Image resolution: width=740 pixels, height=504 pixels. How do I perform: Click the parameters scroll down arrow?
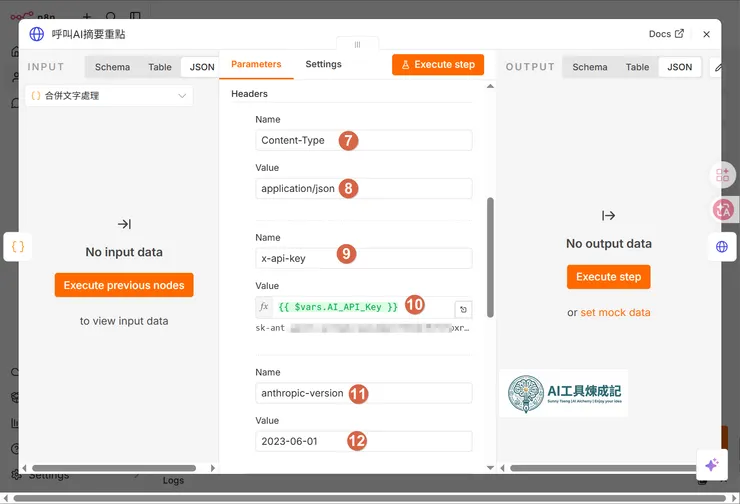coord(490,468)
